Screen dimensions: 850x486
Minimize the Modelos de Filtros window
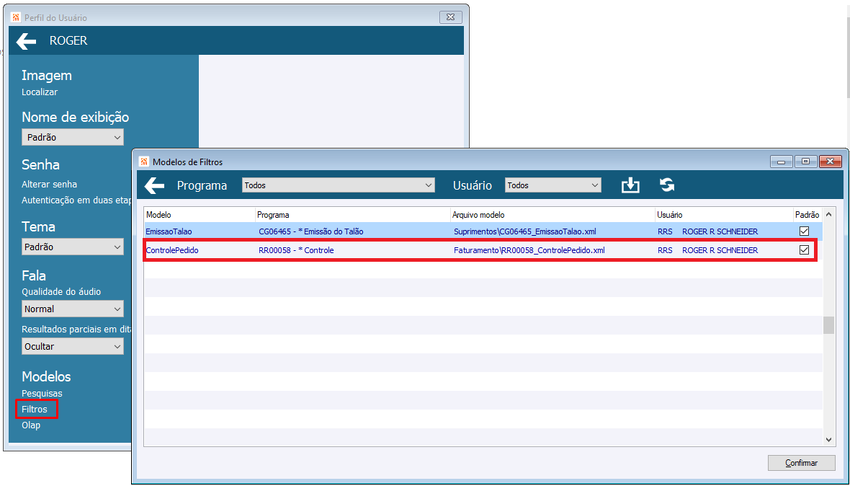click(x=781, y=161)
